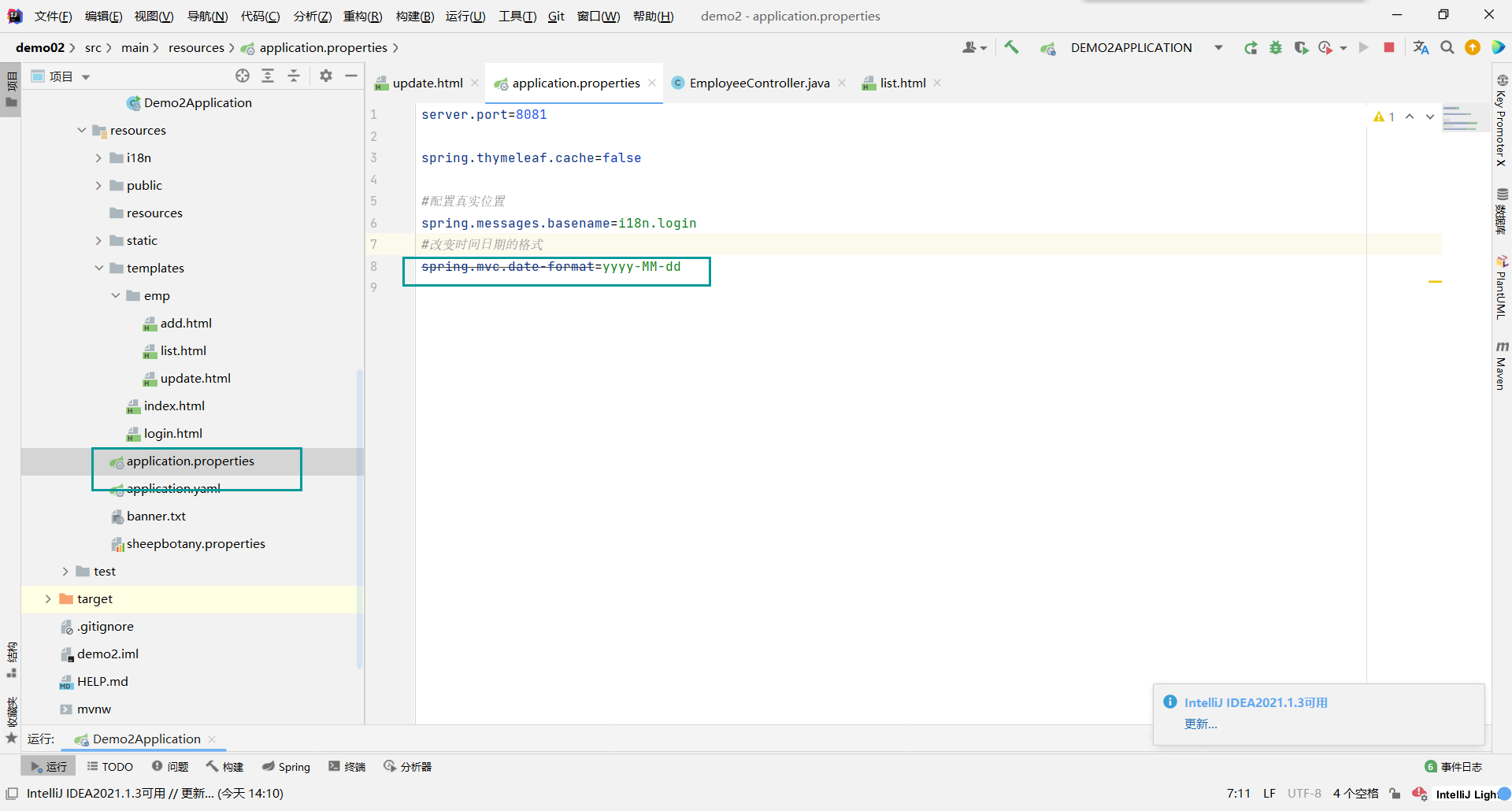Image resolution: width=1512 pixels, height=811 pixels.
Task: Start debugging with the bug icon
Action: [x=1276, y=48]
